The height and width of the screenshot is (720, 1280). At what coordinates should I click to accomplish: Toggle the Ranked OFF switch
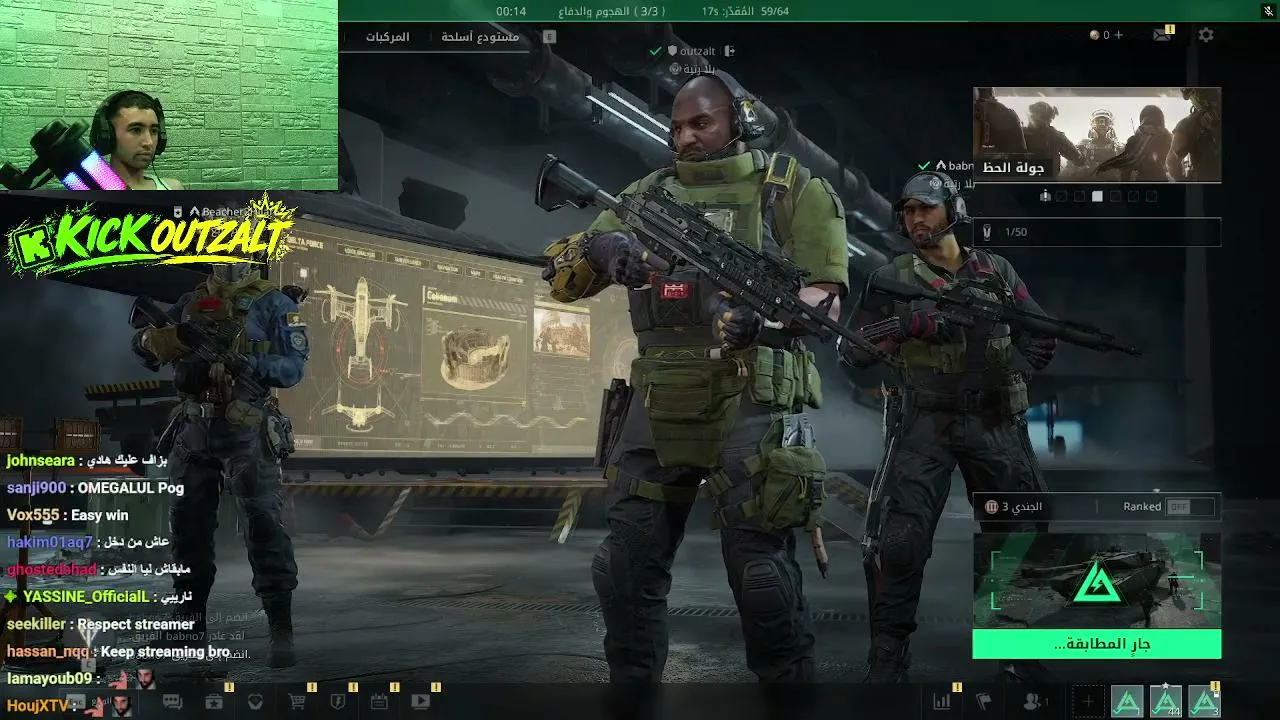pos(1190,507)
